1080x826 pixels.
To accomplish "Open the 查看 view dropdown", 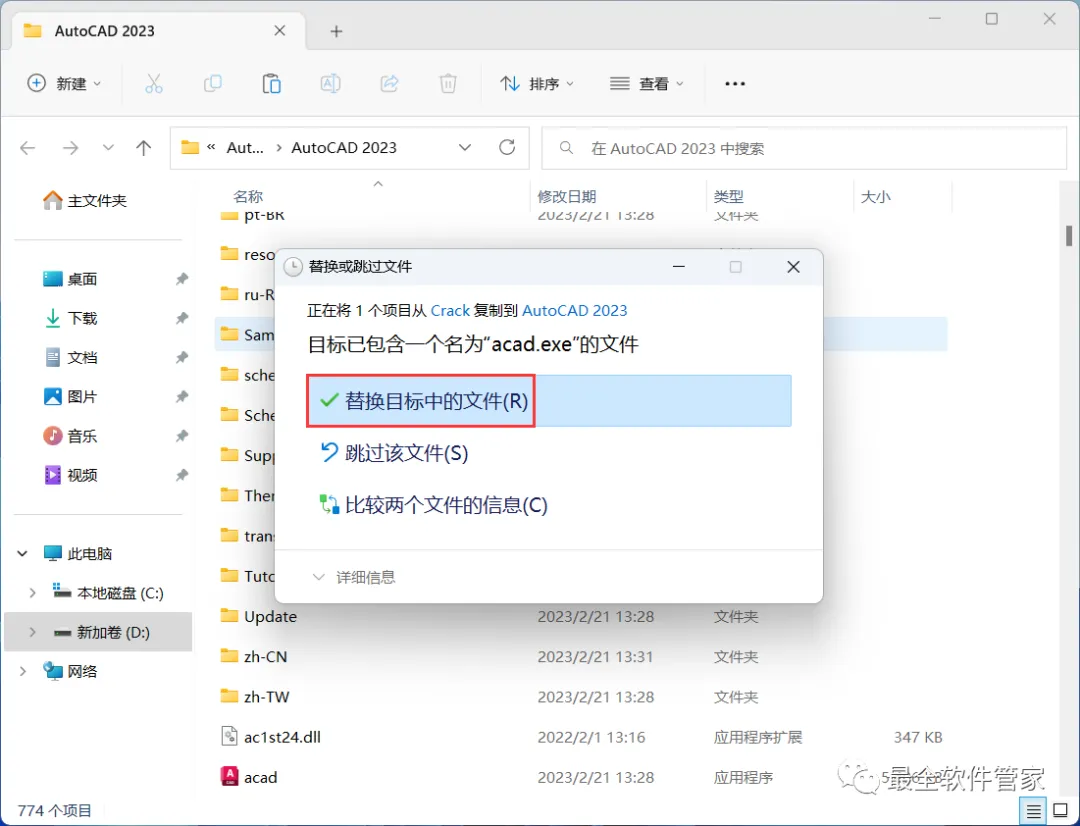I will click(647, 84).
